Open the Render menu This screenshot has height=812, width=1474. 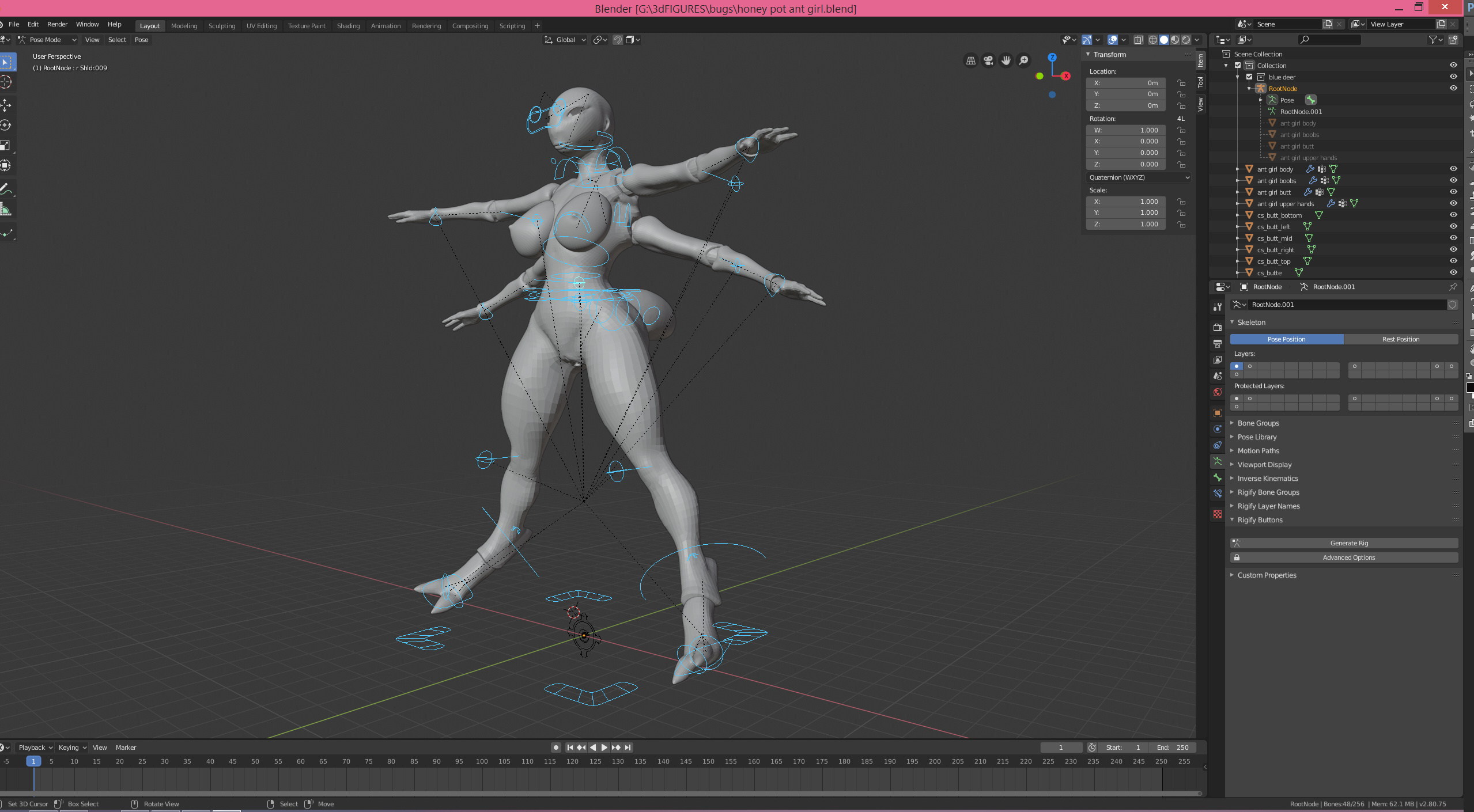(x=57, y=24)
